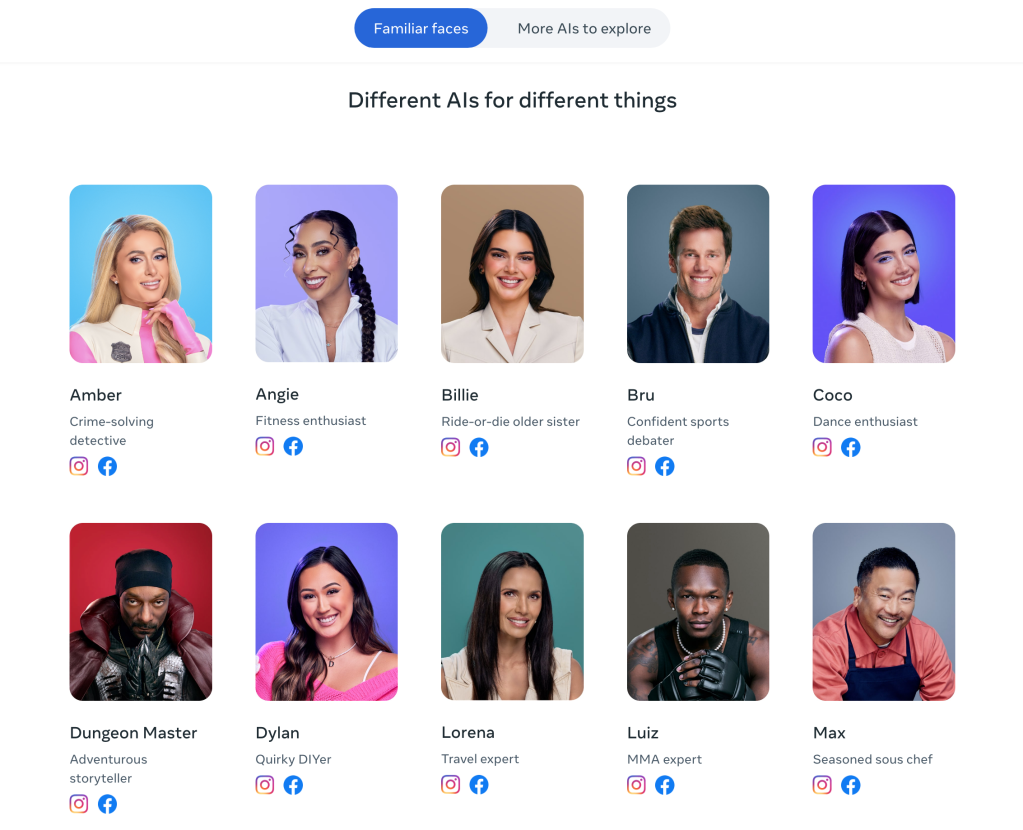Viewport: 1023px width, 830px height.
Task: Click Dungeon Master's Instagram icon
Action: tap(79, 804)
